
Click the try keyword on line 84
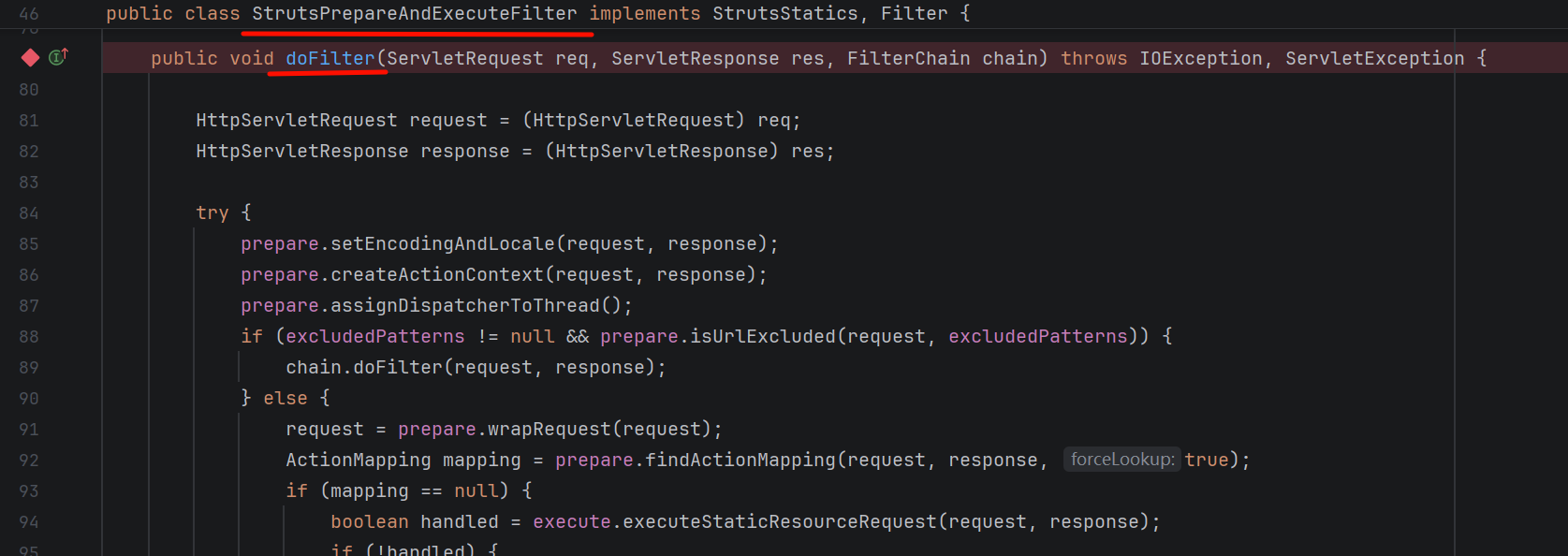coord(212,213)
